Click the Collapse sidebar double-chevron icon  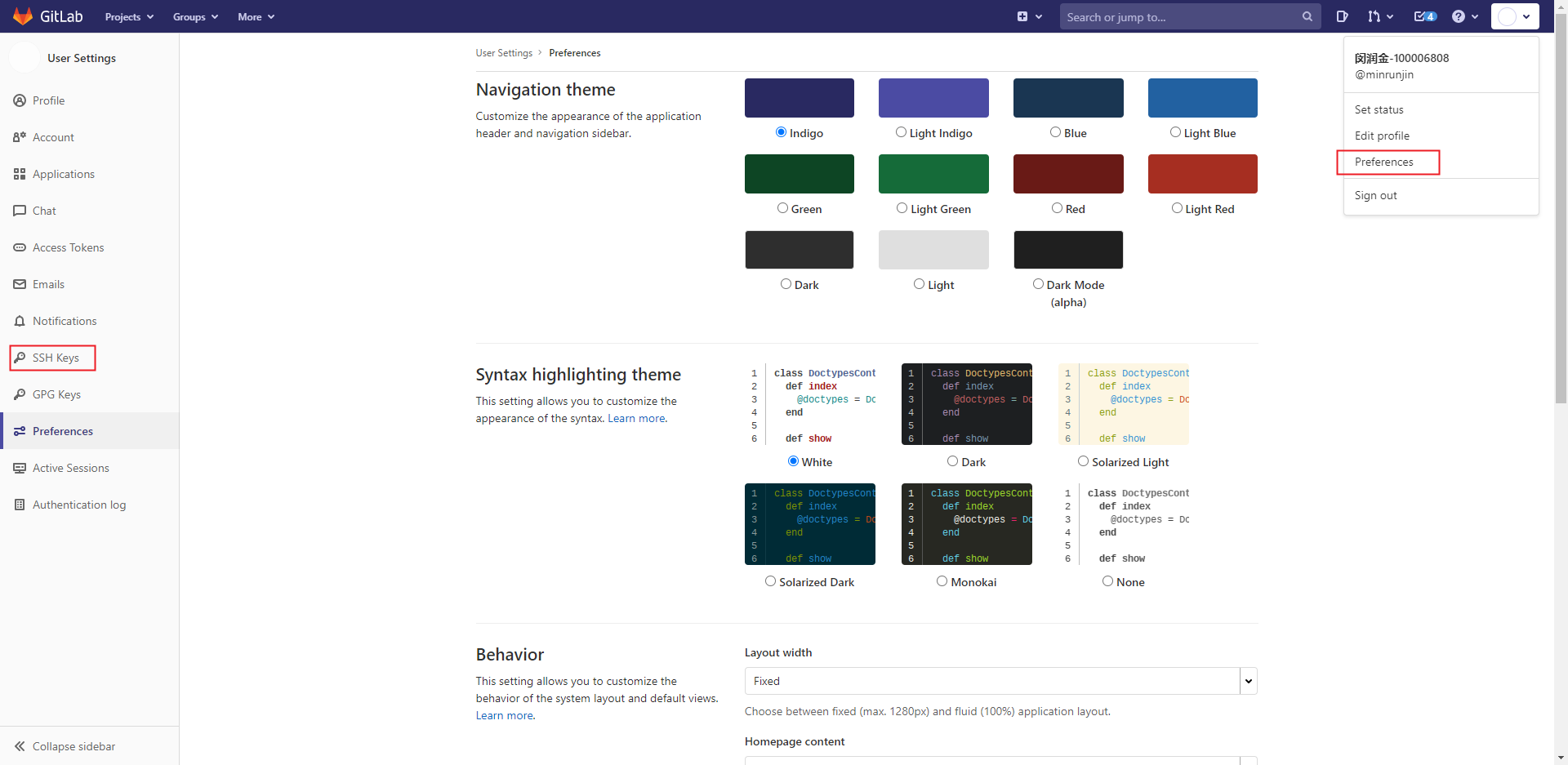coord(20,746)
